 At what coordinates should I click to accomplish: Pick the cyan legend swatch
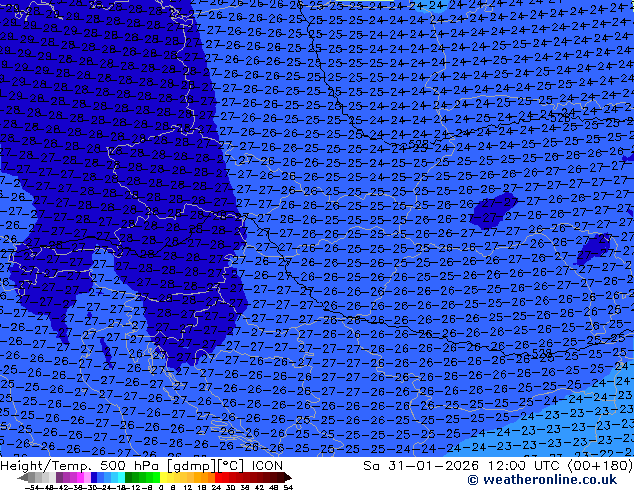click(x=121, y=477)
